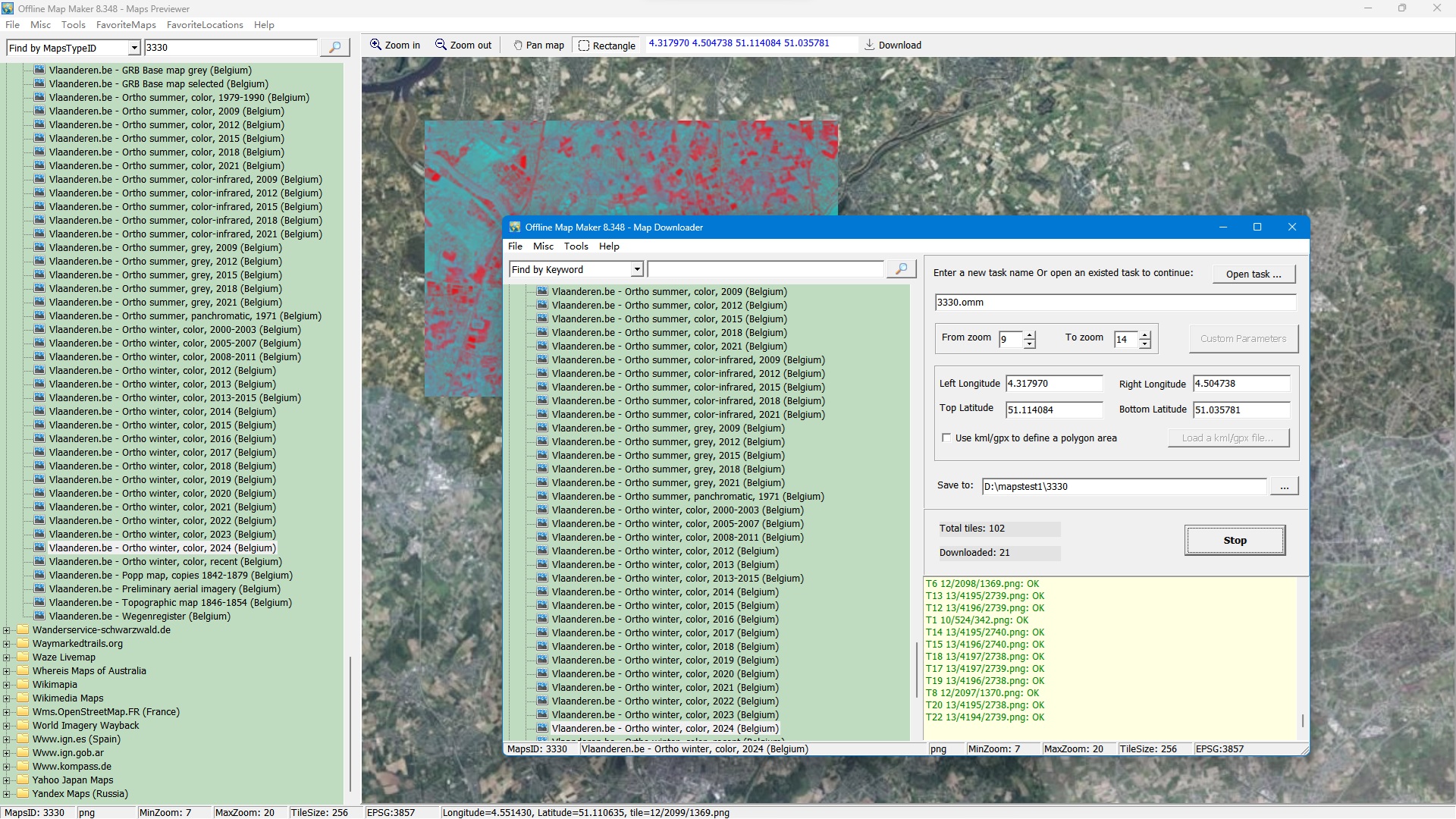Increase the From zoom stepper value

click(x=1029, y=334)
